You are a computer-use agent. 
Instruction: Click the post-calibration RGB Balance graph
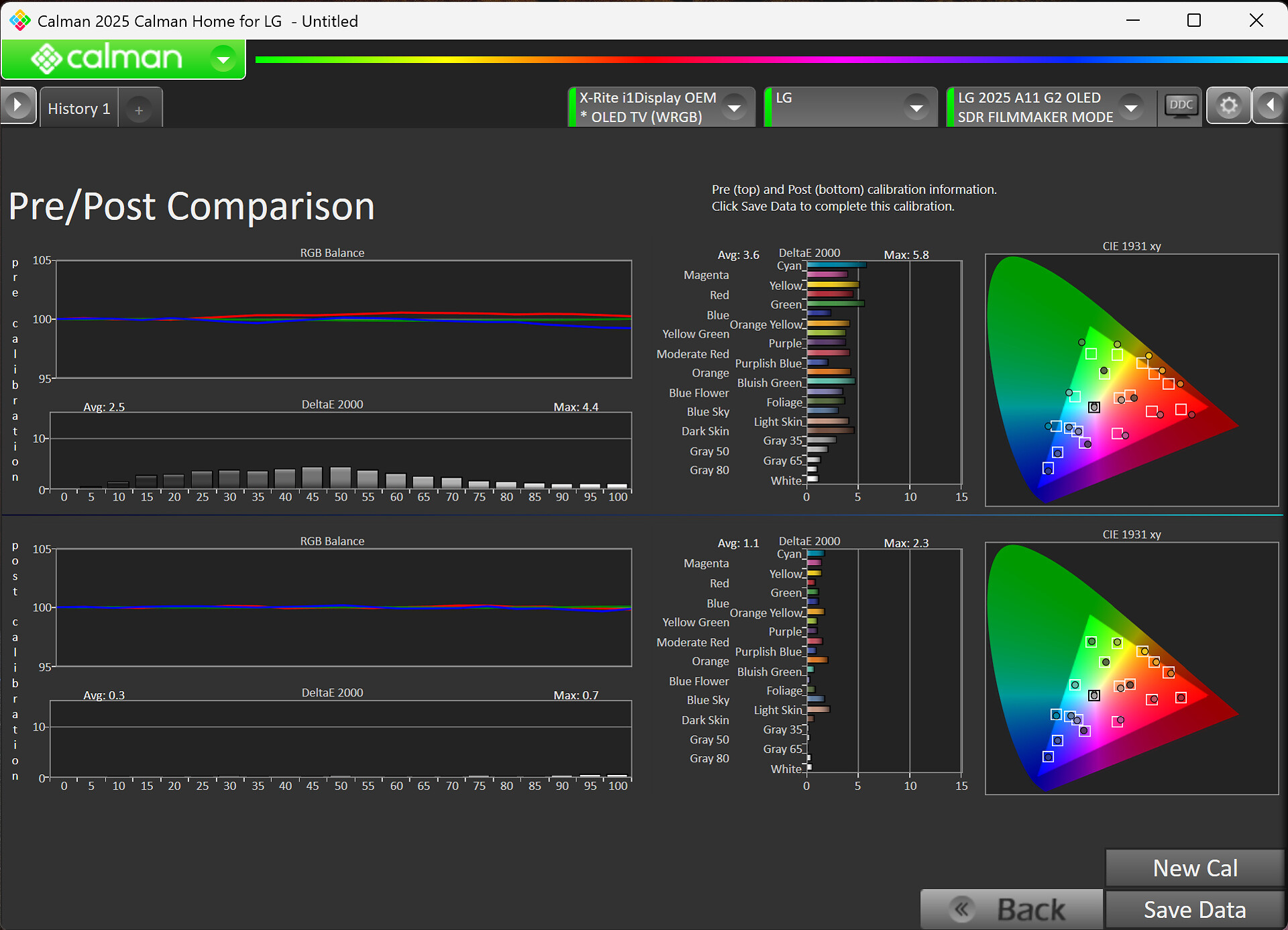[343, 607]
